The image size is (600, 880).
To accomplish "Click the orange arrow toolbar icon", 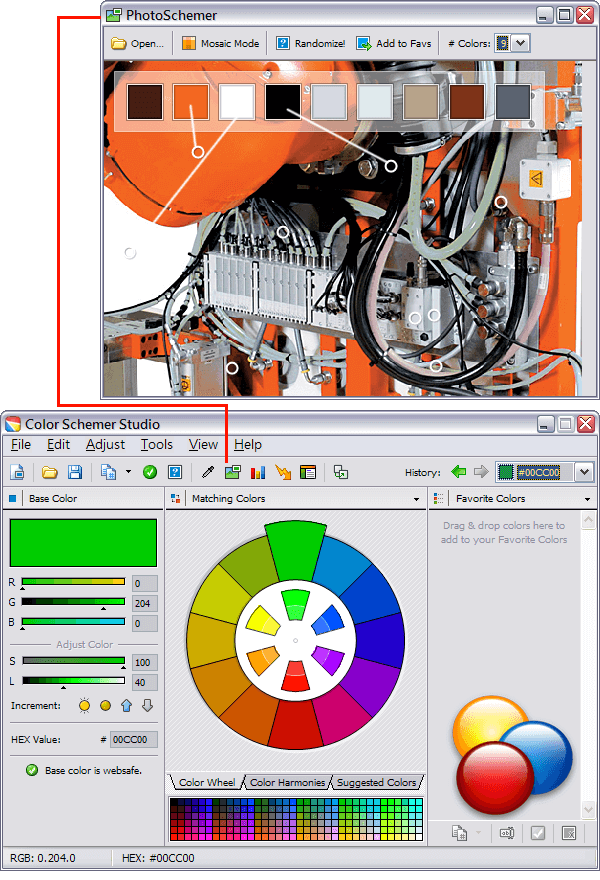I will [x=283, y=472].
